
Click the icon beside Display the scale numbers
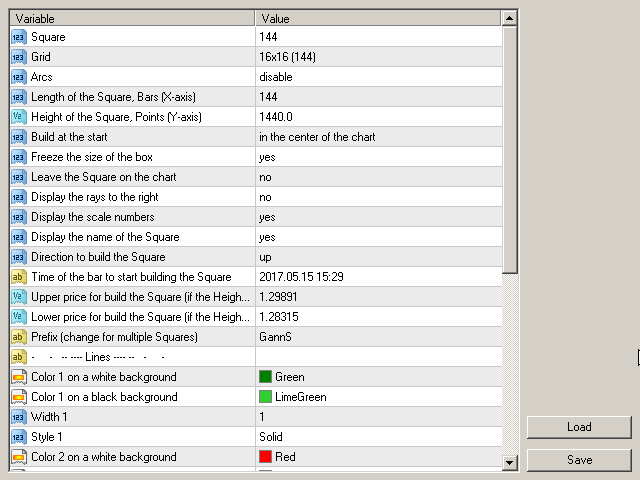(x=19, y=217)
